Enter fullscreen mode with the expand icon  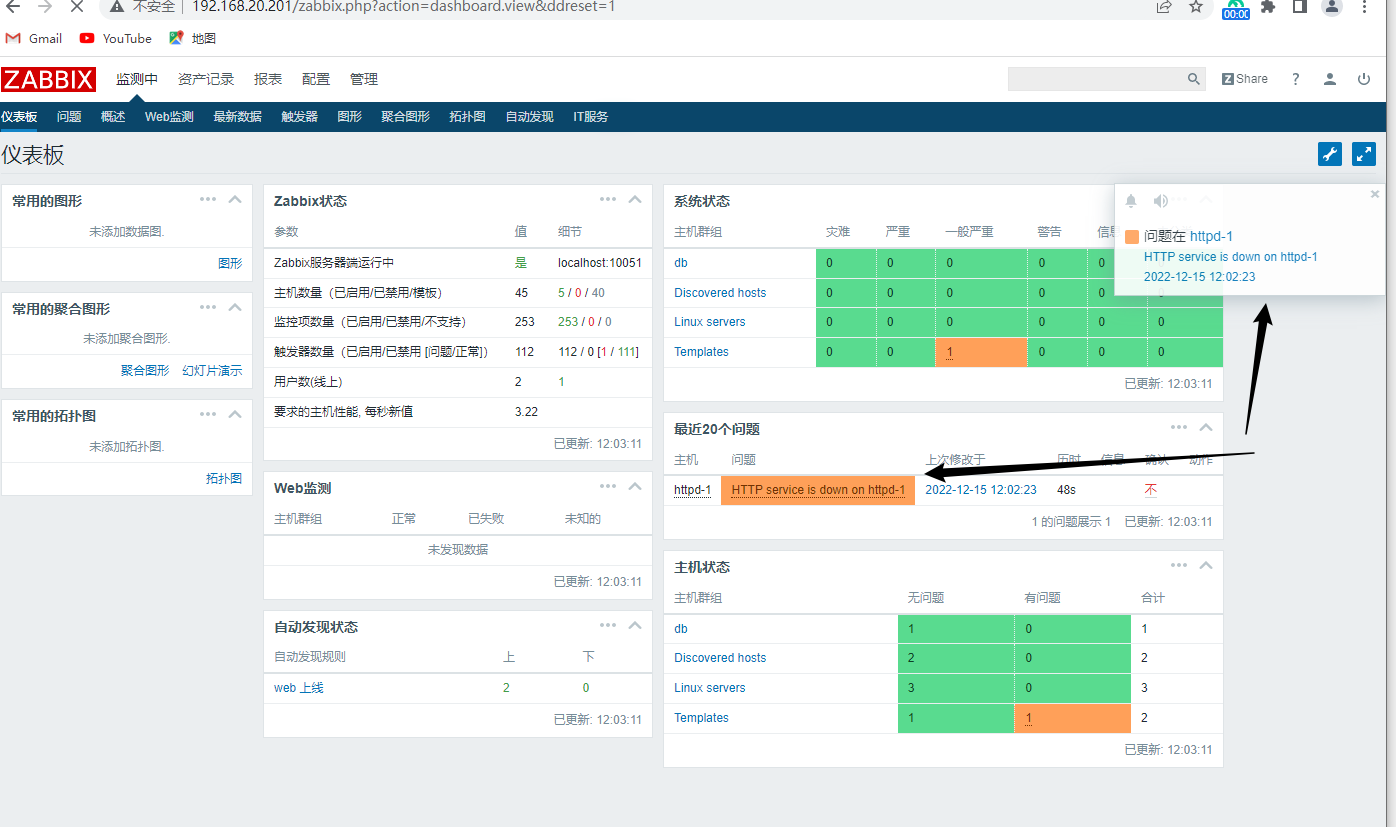pos(1363,154)
